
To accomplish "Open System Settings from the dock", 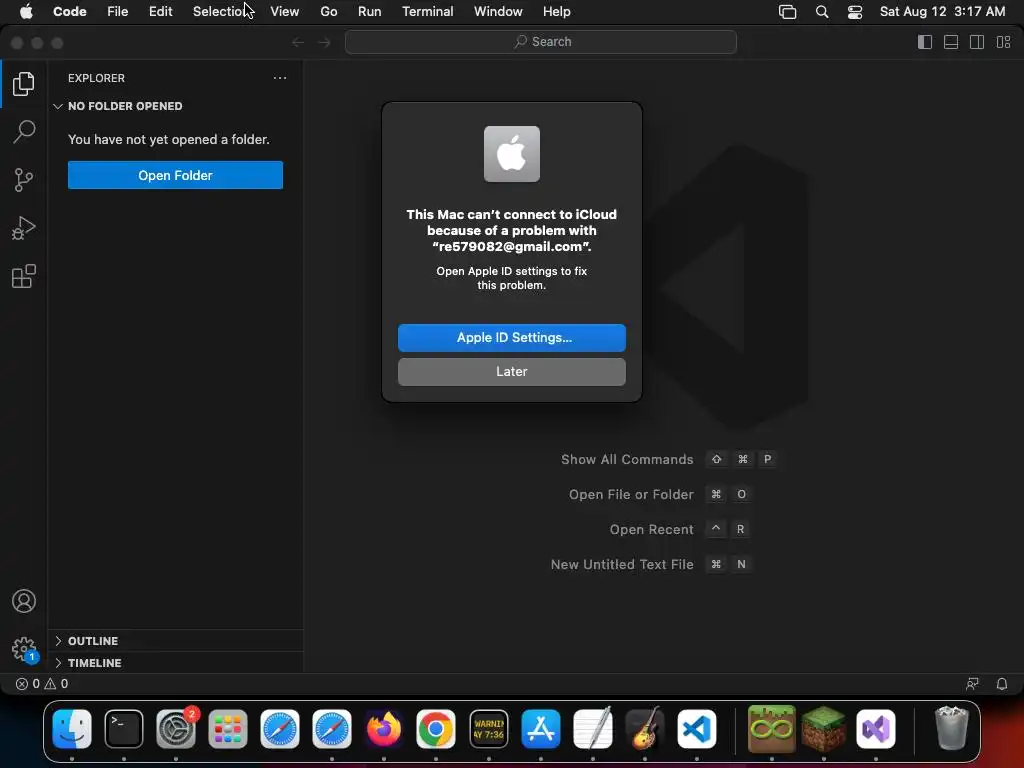I will click(x=176, y=729).
